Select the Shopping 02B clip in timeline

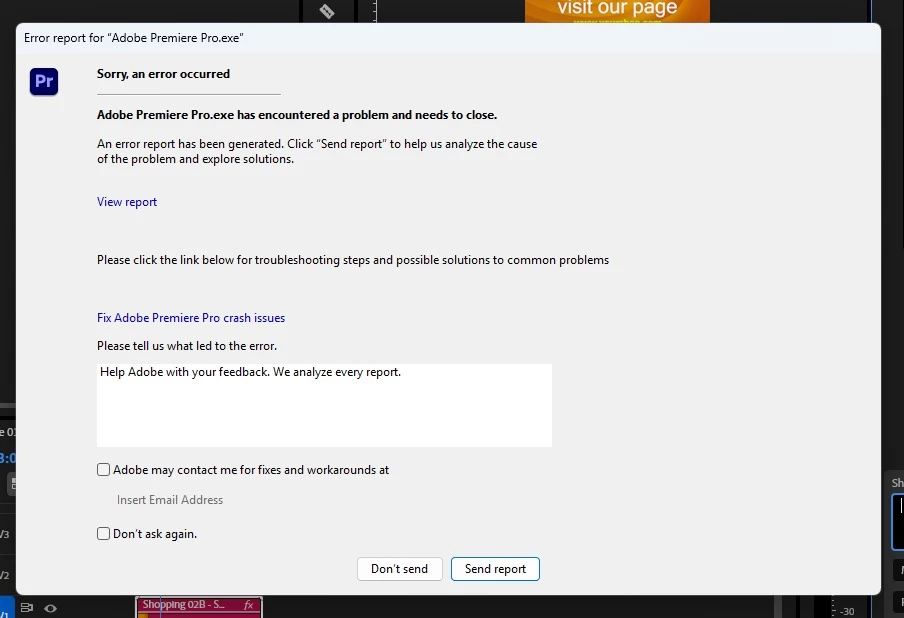coord(199,608)
